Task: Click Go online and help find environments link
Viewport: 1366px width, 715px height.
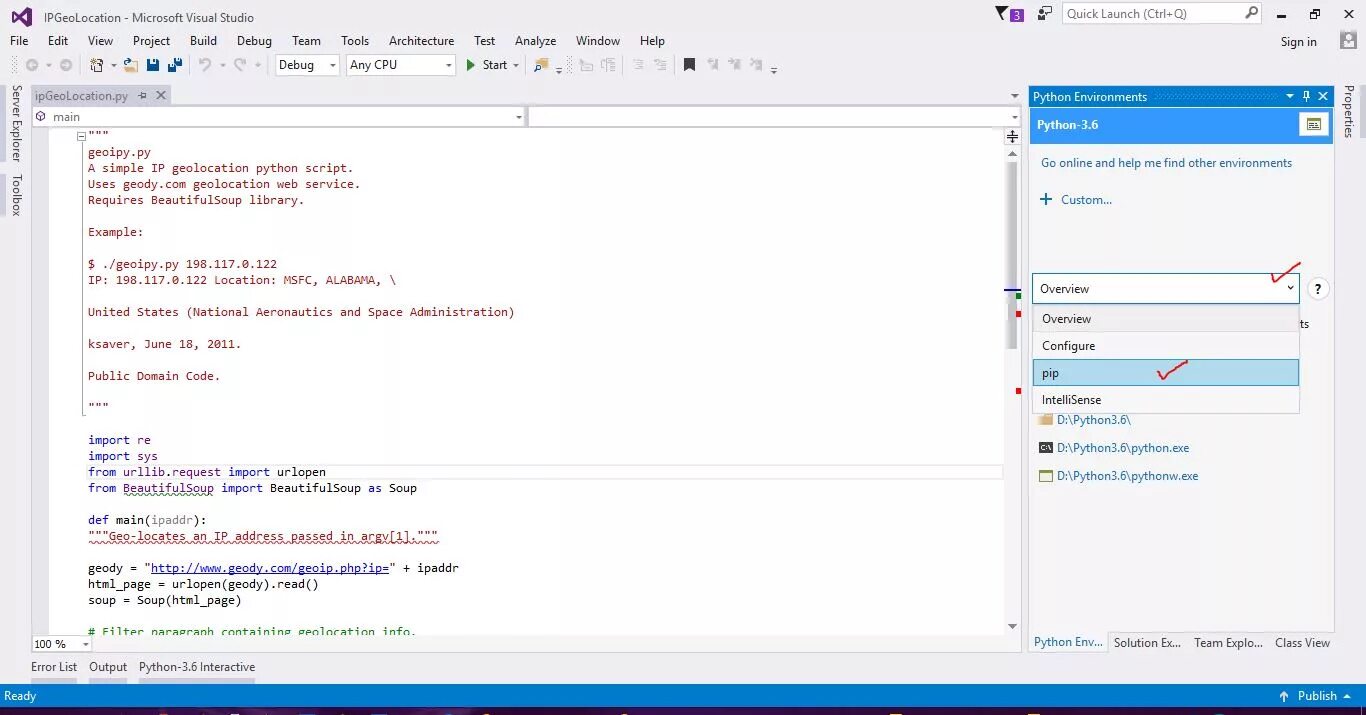Action: (1166, 163)
